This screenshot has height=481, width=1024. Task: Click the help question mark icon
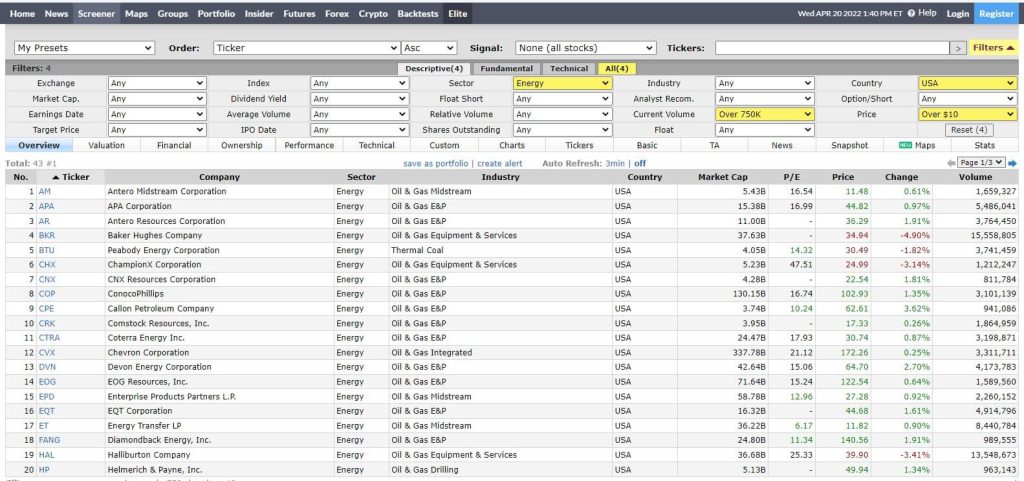[x=911, y=13]
